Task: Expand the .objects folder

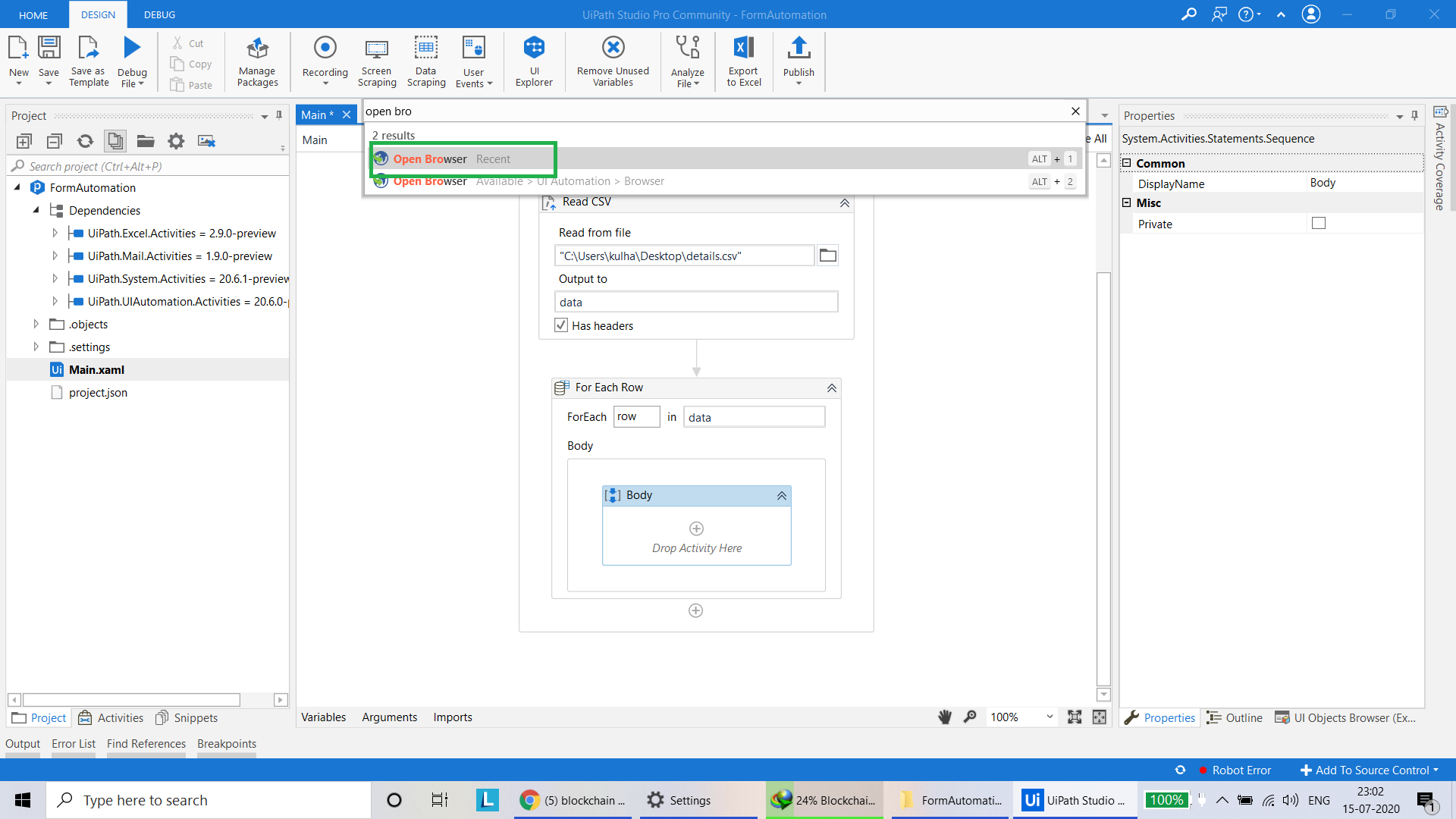Action: [x=36, y=324]
